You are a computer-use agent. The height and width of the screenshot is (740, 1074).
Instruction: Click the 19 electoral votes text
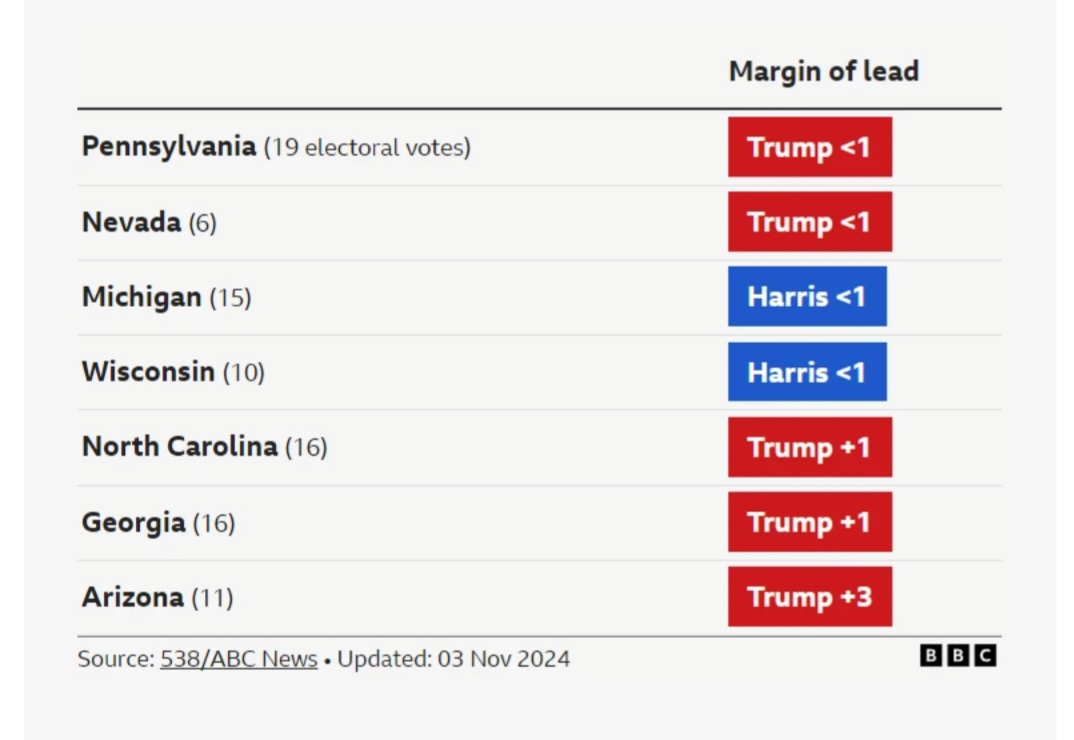[367, 148]
